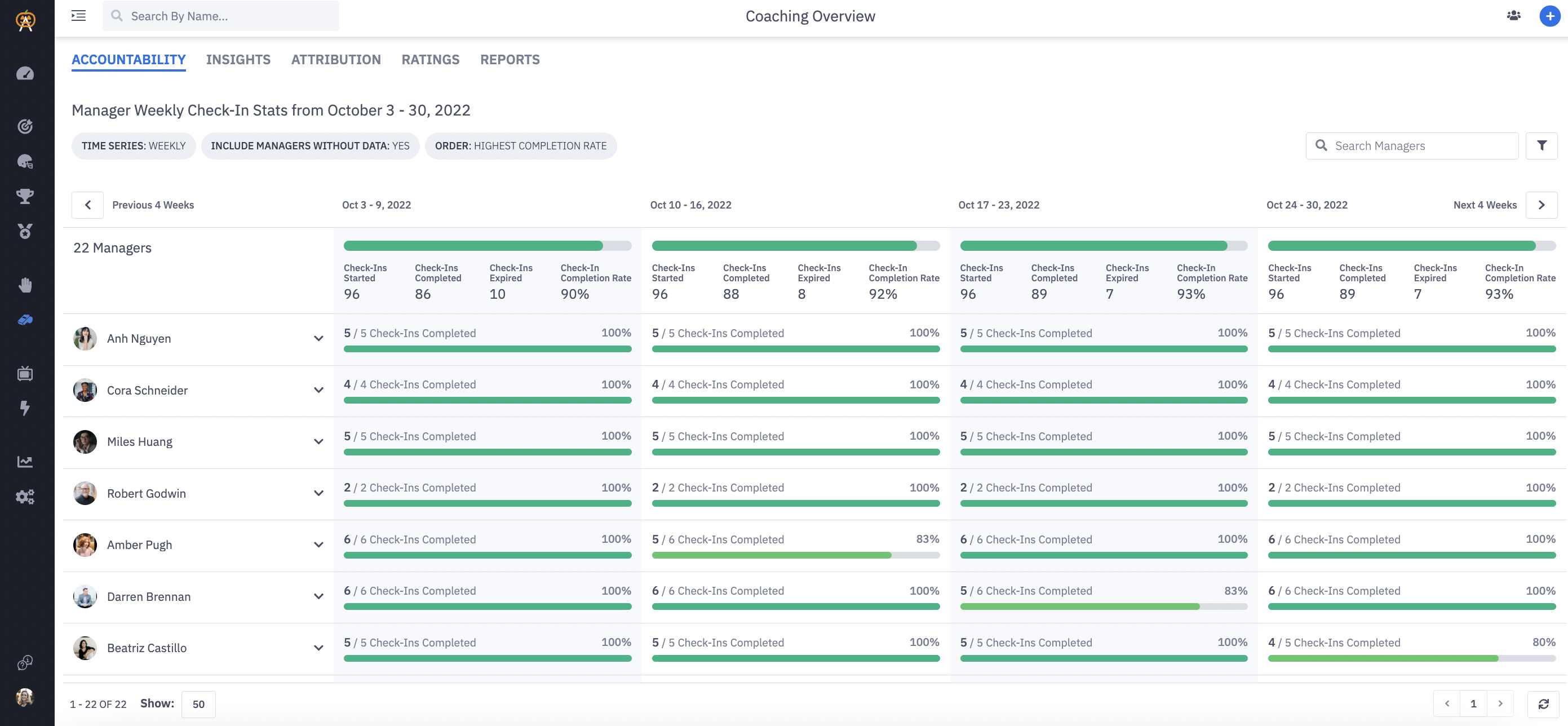Click Next 4 Weeks navigation

point(1541,205)
